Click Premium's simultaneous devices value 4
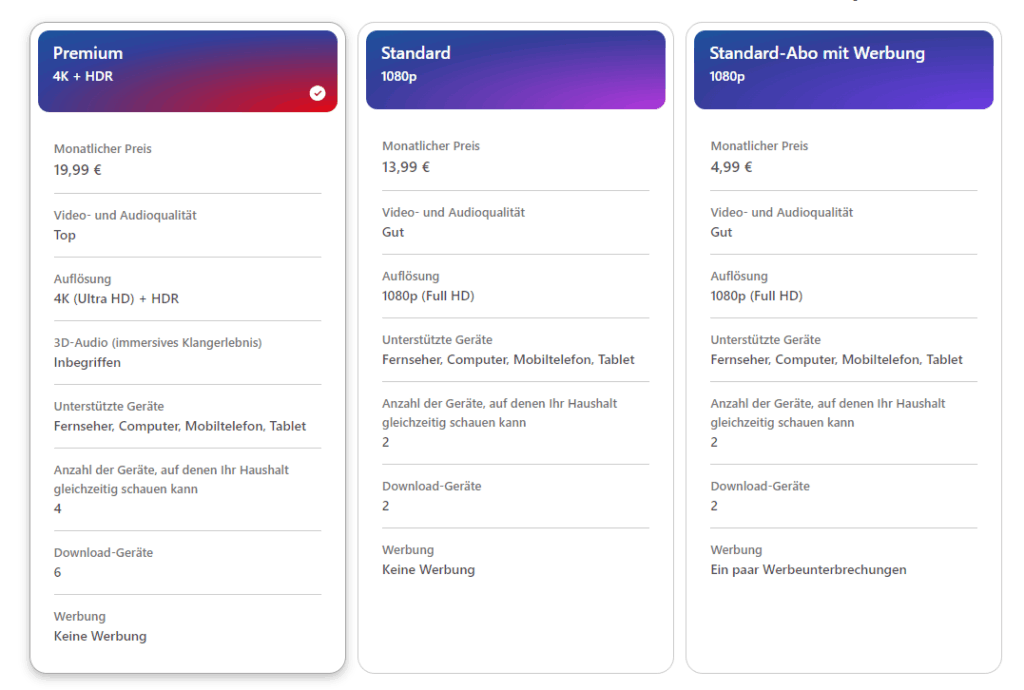The image size is (1024, 690). [58, 509]
